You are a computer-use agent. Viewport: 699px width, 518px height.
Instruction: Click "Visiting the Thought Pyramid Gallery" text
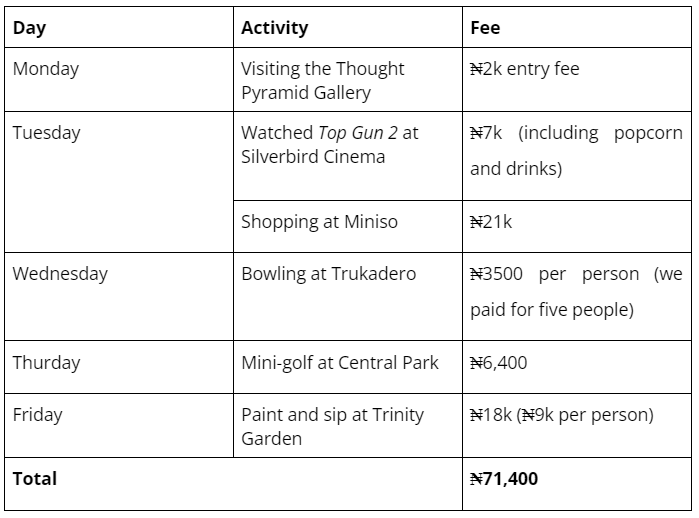(322, 81)
